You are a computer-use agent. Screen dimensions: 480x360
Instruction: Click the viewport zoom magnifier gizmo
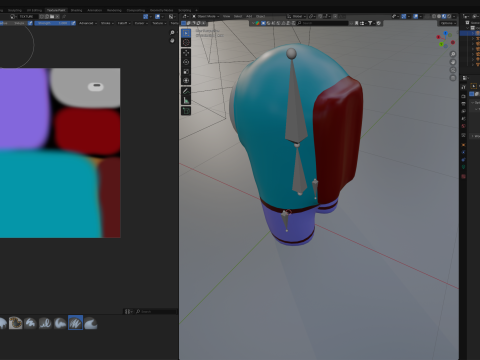pyautogui.click(x=453, y=54)
